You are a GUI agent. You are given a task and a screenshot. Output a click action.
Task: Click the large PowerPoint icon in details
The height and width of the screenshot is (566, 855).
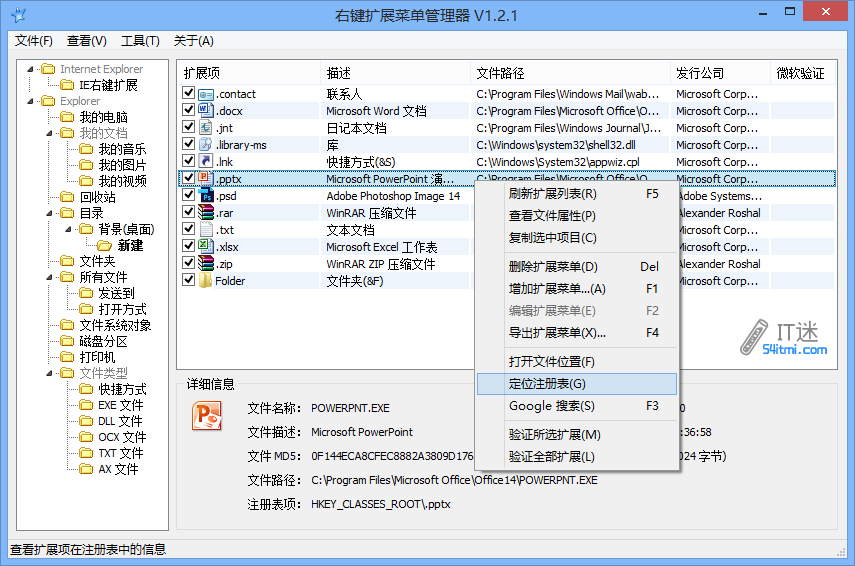pos(207,416)
